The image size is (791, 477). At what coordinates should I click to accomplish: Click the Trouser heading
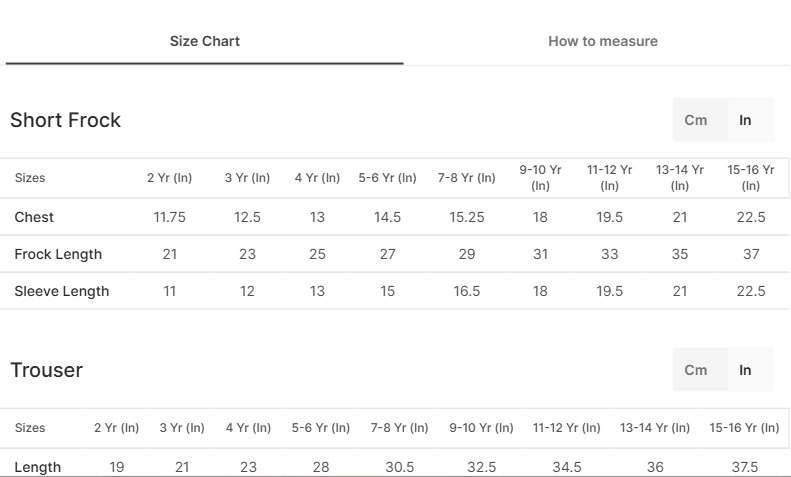(46, 370)
